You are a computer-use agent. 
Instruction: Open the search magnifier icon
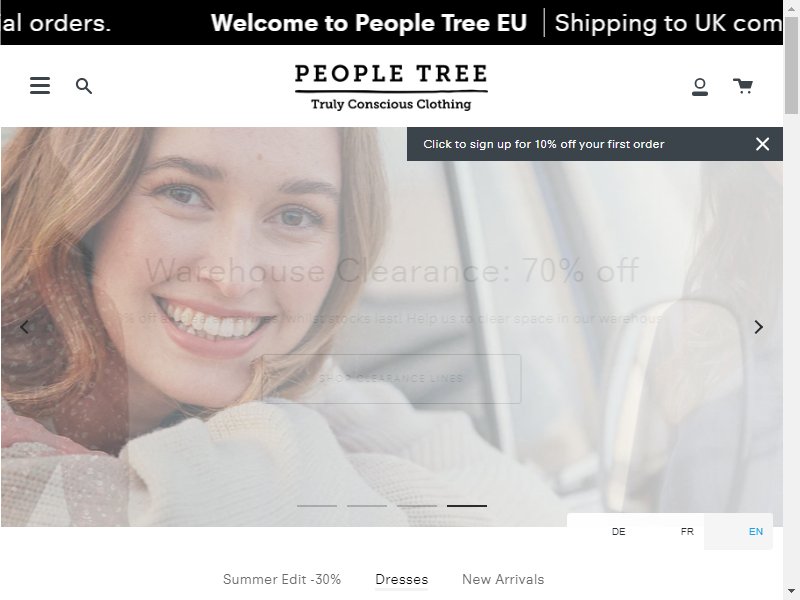coord(84,86)
